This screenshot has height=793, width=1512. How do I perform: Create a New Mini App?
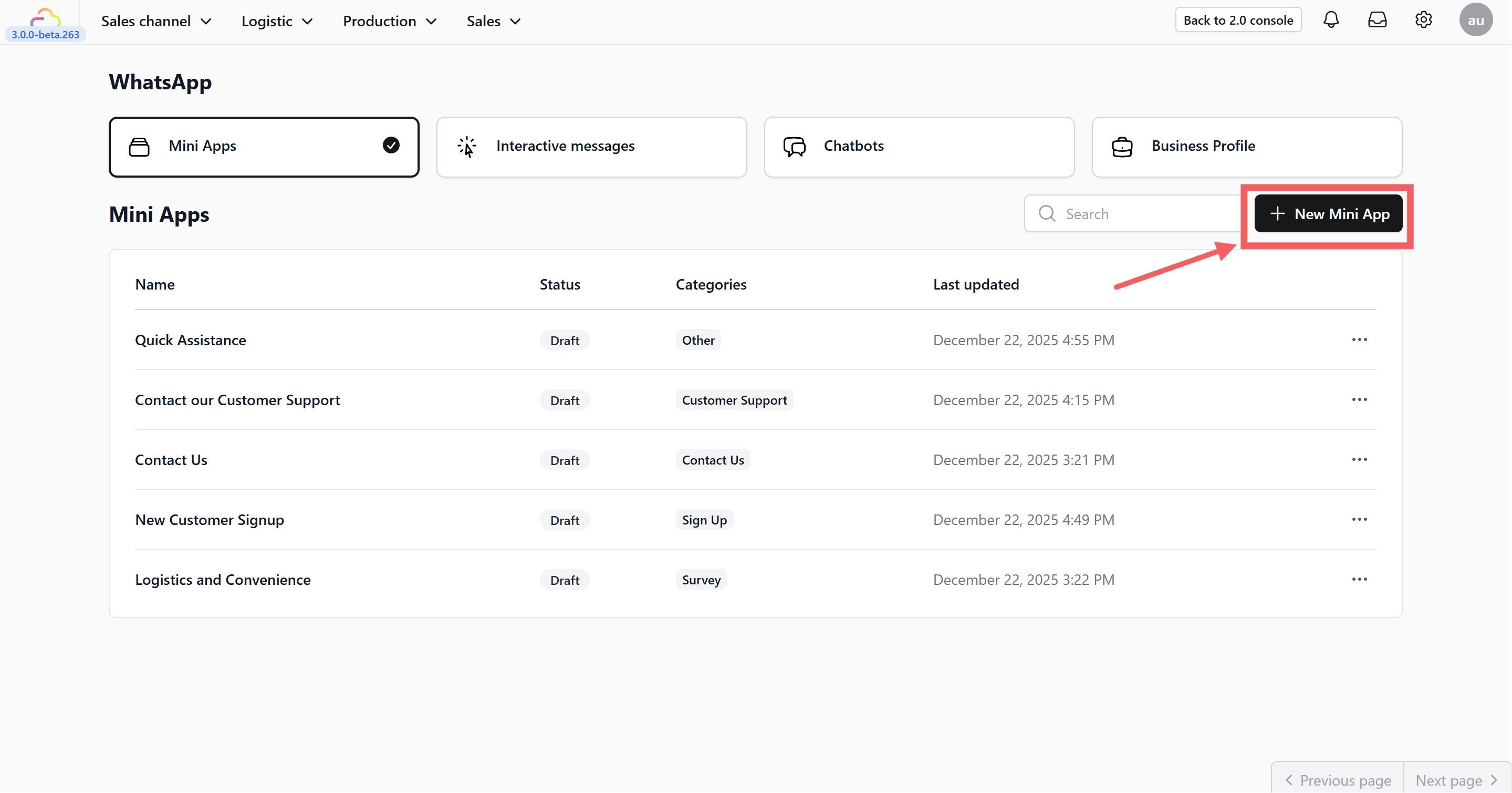pos(1328,214)
